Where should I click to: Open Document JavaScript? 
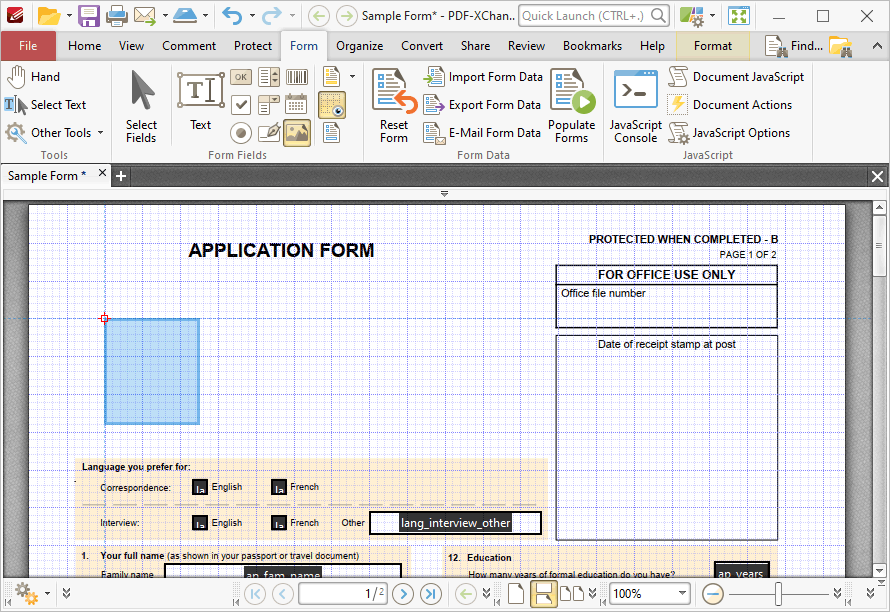736,77
